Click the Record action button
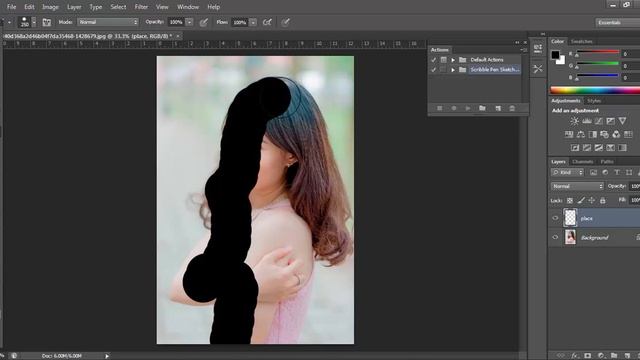 454,108
